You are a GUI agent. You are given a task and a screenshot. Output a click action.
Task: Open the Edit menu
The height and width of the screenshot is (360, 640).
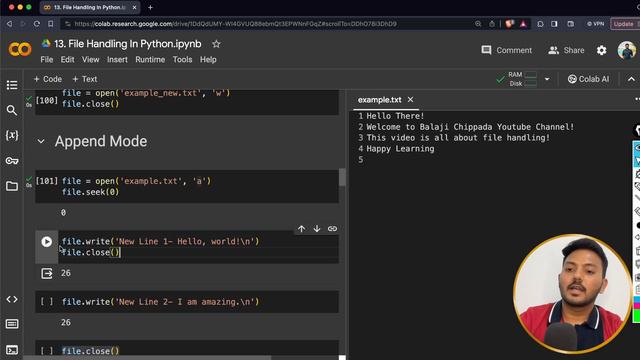(67, 60)
